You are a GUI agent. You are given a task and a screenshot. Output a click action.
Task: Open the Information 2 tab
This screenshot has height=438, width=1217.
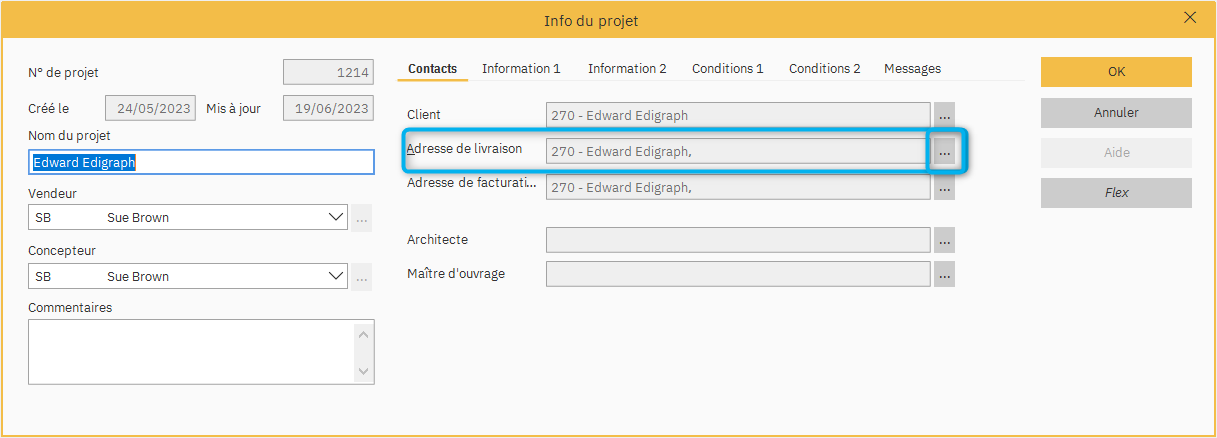tap(627, 69)
